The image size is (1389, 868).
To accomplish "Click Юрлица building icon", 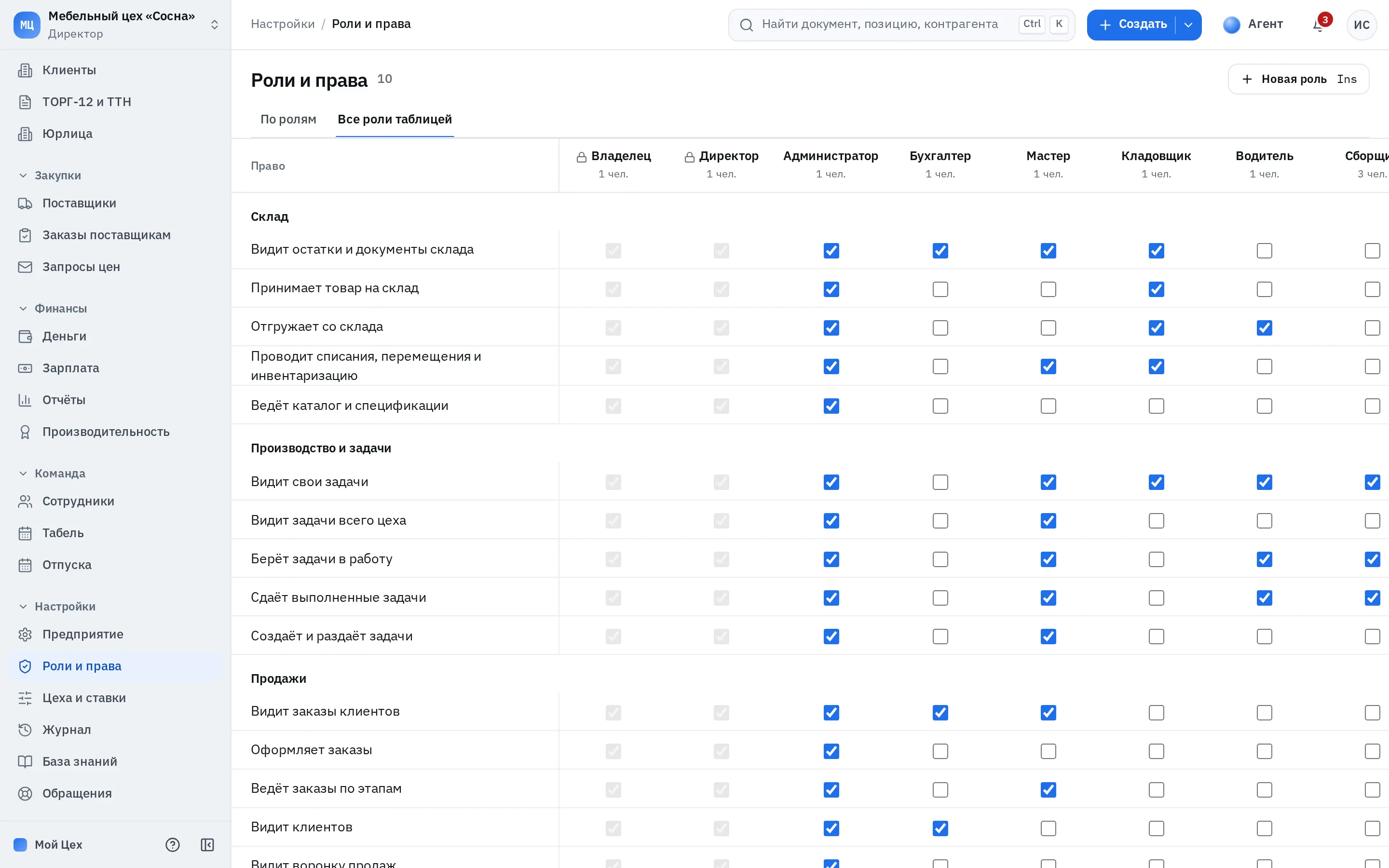I will click(x=25, y=134).
